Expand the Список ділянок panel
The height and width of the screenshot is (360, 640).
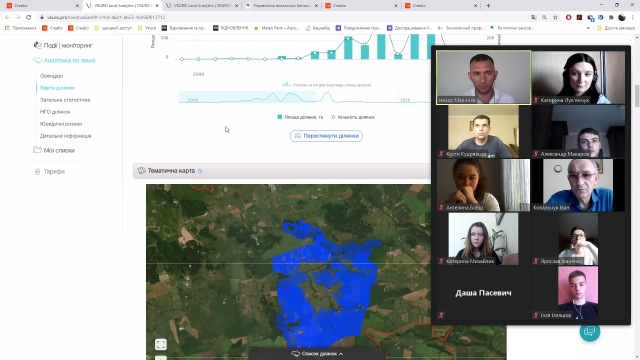point(317,353)
